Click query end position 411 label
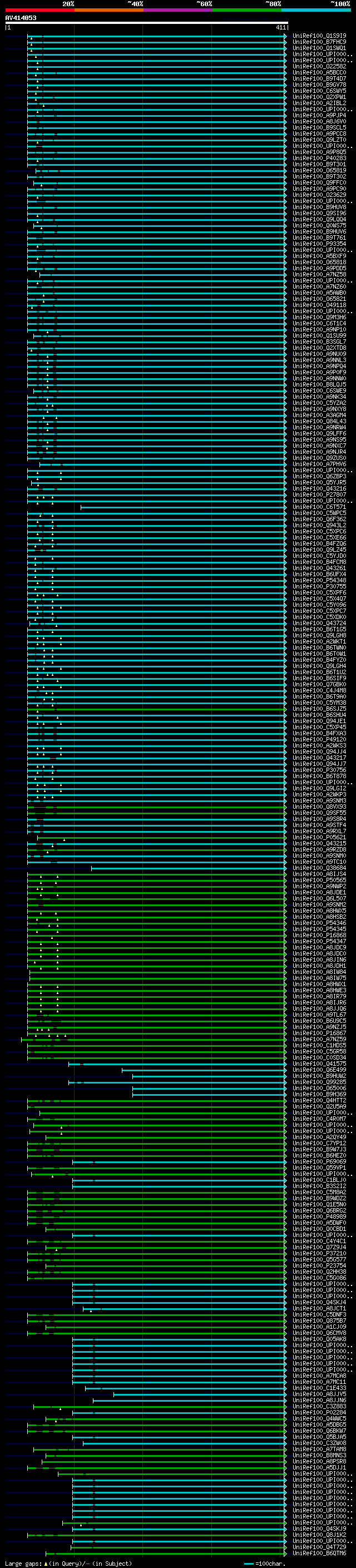Screen dimensions: 356x1568 click(x=280, y=27)
